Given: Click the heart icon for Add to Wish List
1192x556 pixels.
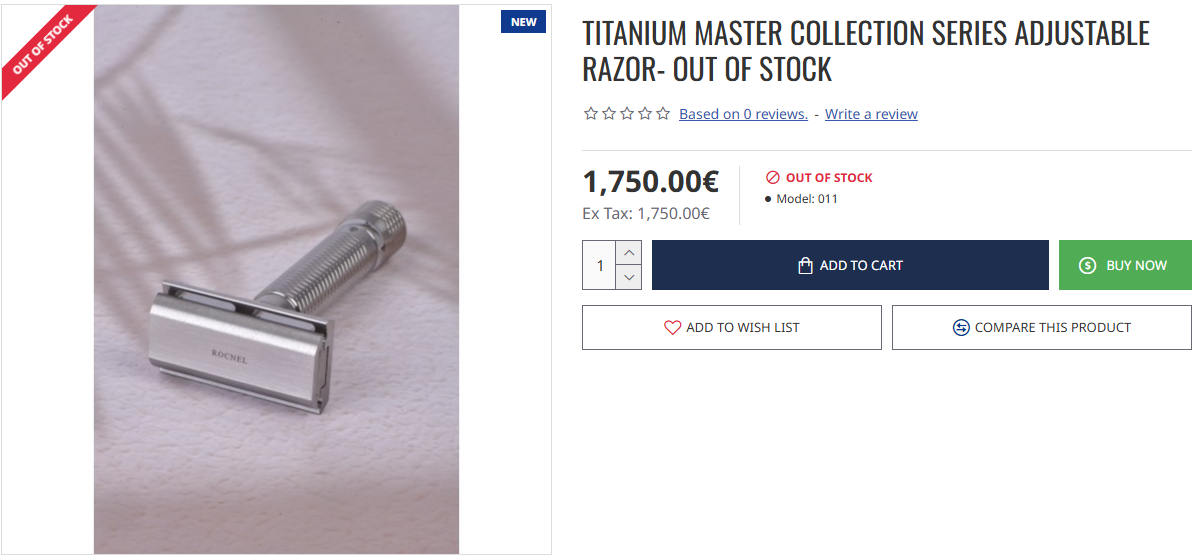Looking at the screenshot, I should click(672, 328).
